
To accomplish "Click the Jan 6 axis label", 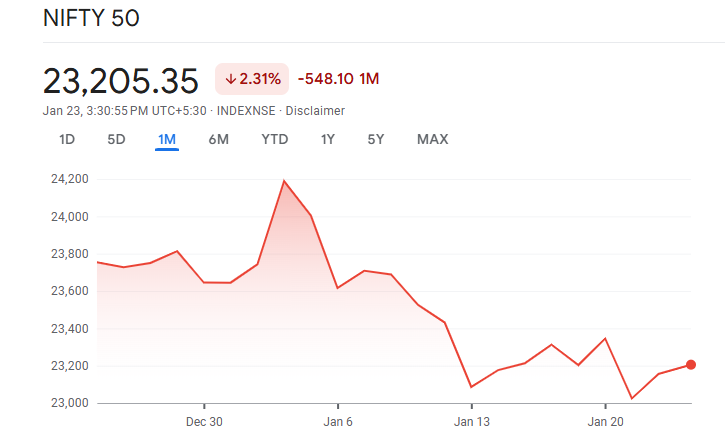I will 338,422.
